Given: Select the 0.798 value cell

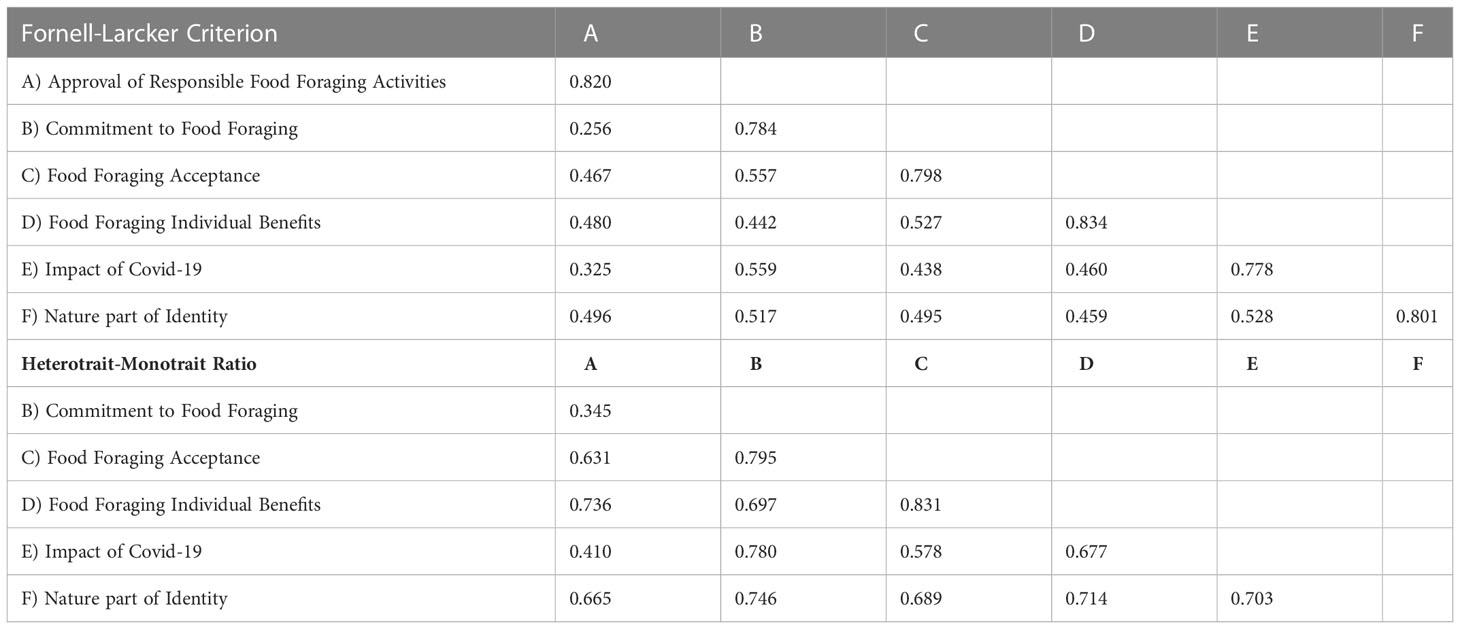Looking at the screenshot, I should [x=921, y=176].
